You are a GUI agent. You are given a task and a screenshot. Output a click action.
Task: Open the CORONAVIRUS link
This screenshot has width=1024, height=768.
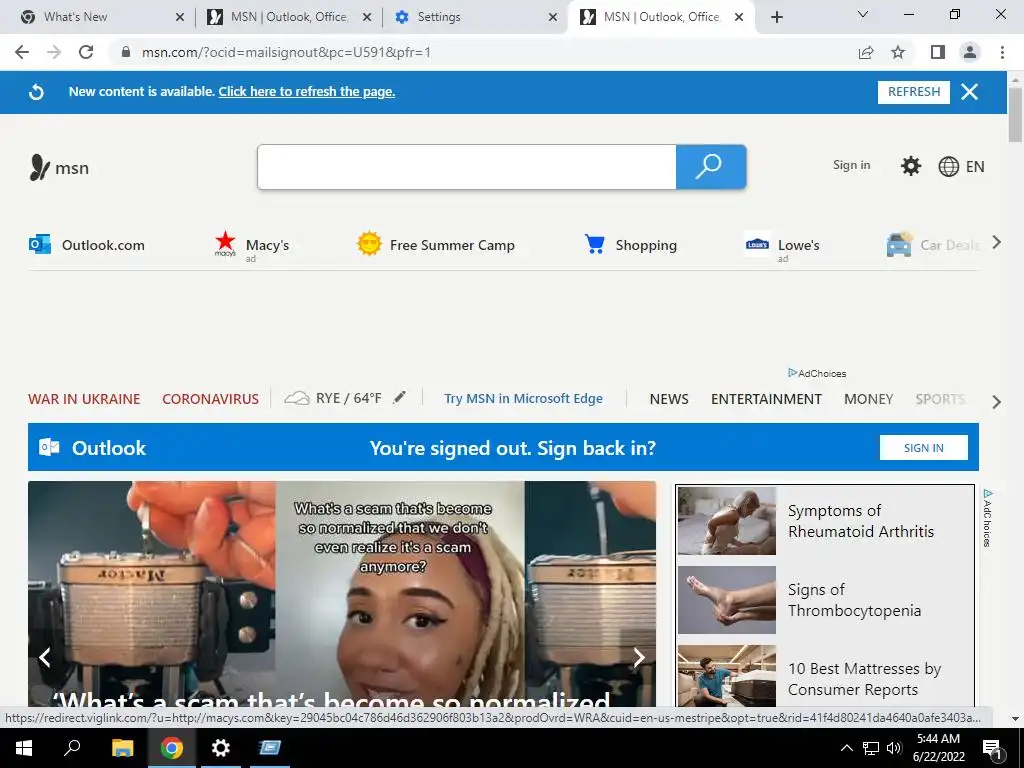pos(210,399)
